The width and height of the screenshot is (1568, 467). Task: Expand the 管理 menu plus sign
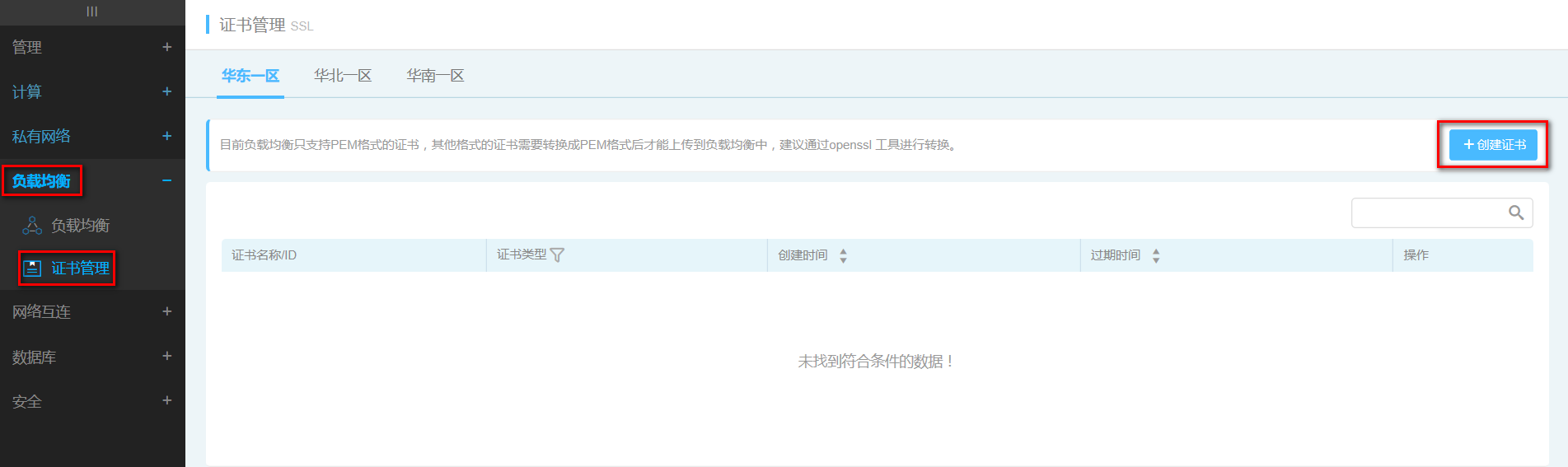tap(167, 47)
